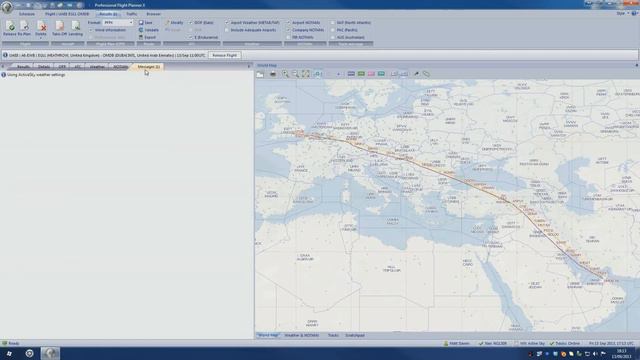640x360 pixels.
Task: Click the volume speaker tray icon
Action: pyautogui.click(x=595, y=354)
